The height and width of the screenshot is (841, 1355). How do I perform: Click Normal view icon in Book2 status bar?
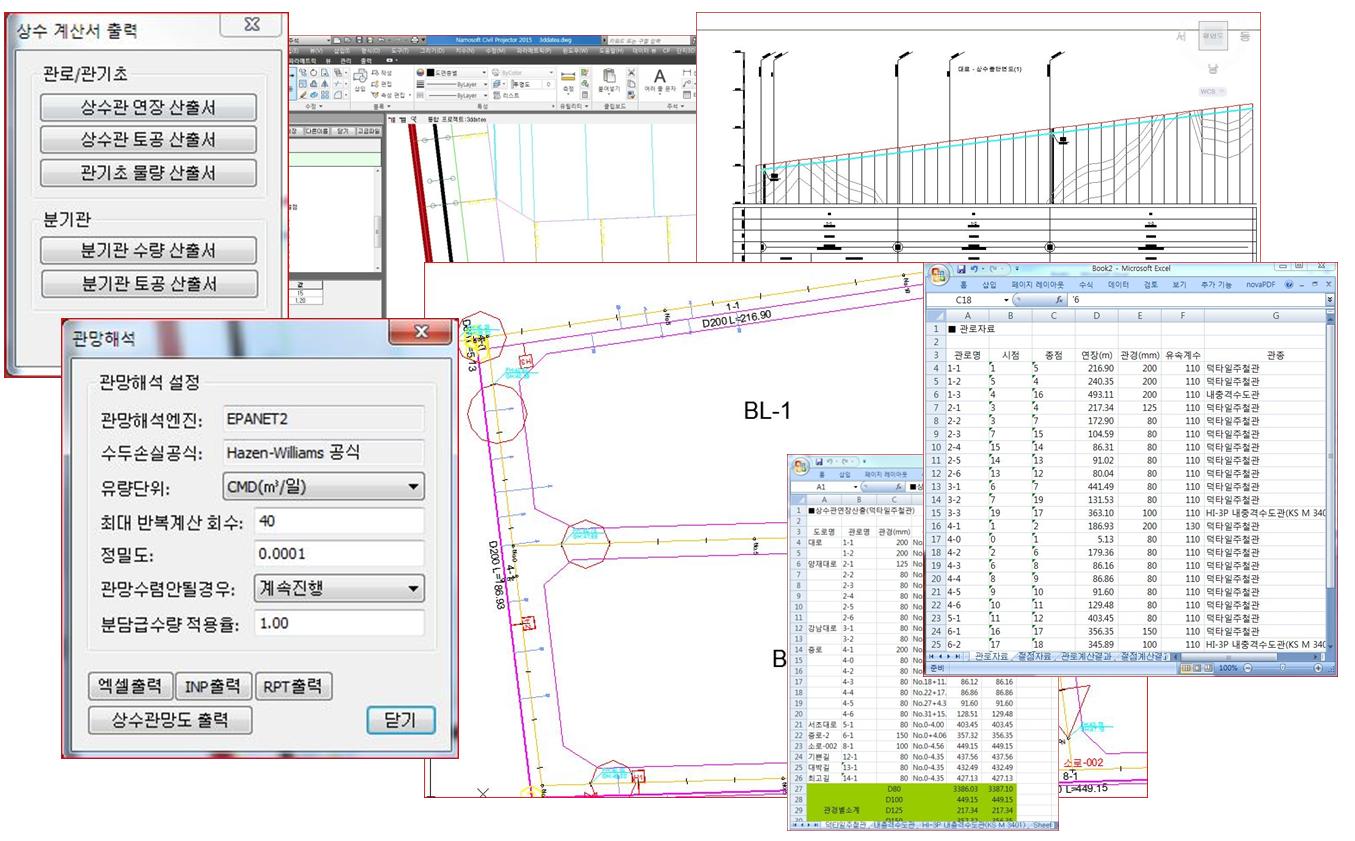(1186, 668)
